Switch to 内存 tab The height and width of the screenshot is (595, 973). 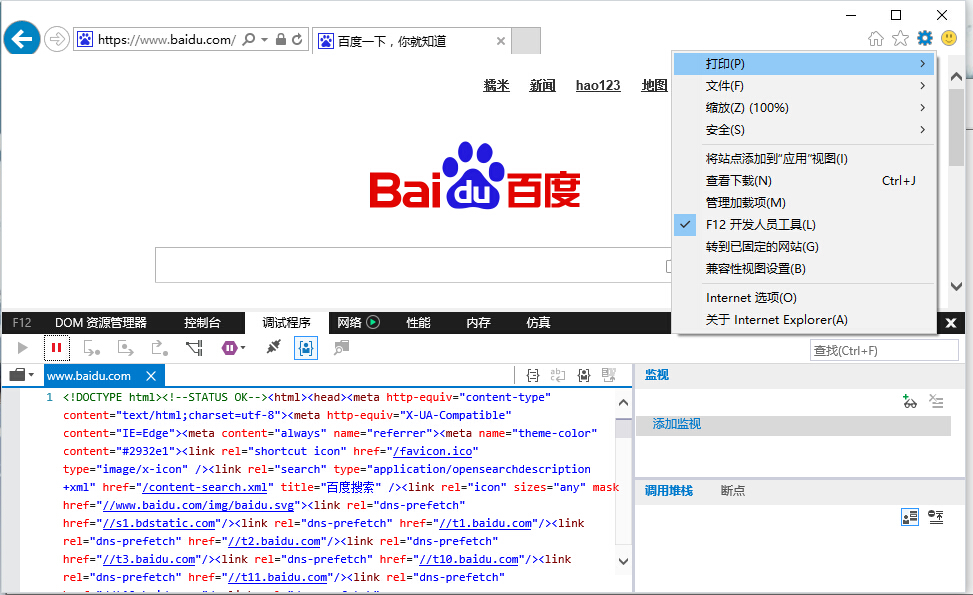click(478, 323)
